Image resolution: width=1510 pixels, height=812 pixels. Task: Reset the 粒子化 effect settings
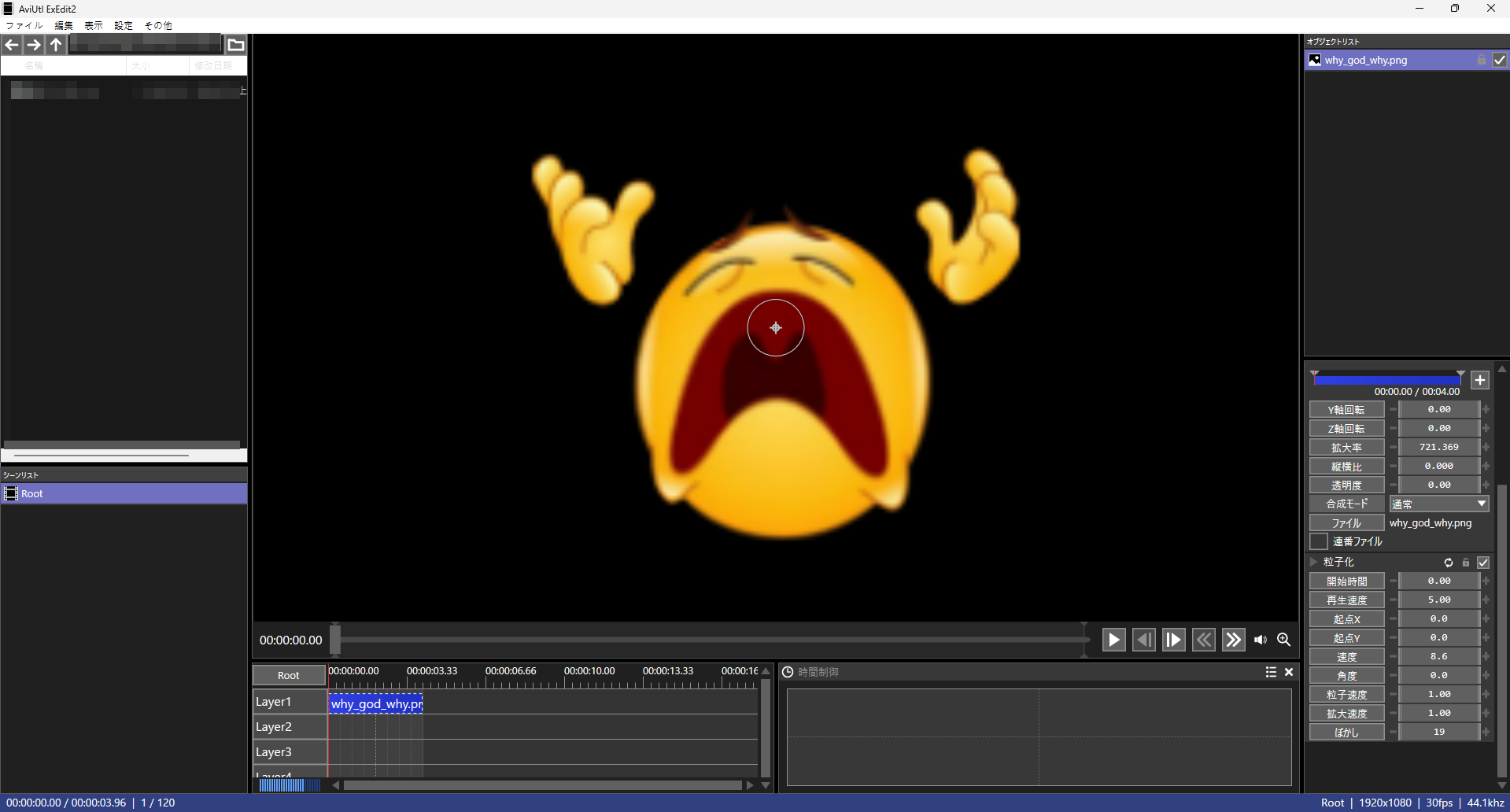click(x=1449, y=563)
